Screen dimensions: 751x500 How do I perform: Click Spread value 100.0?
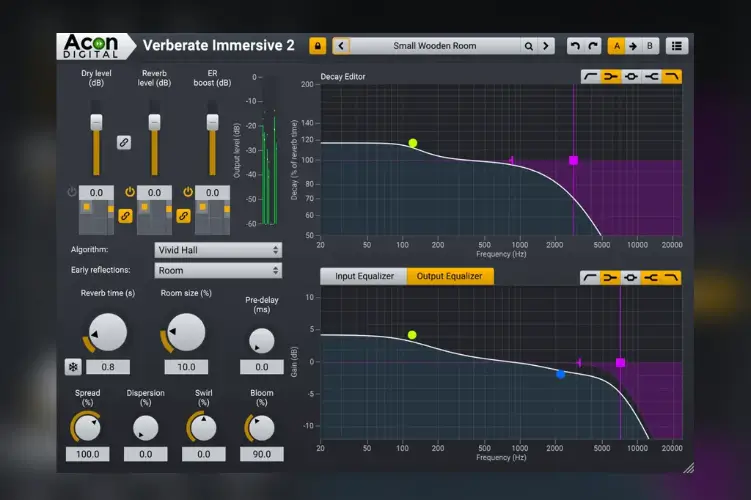[88, 455]
